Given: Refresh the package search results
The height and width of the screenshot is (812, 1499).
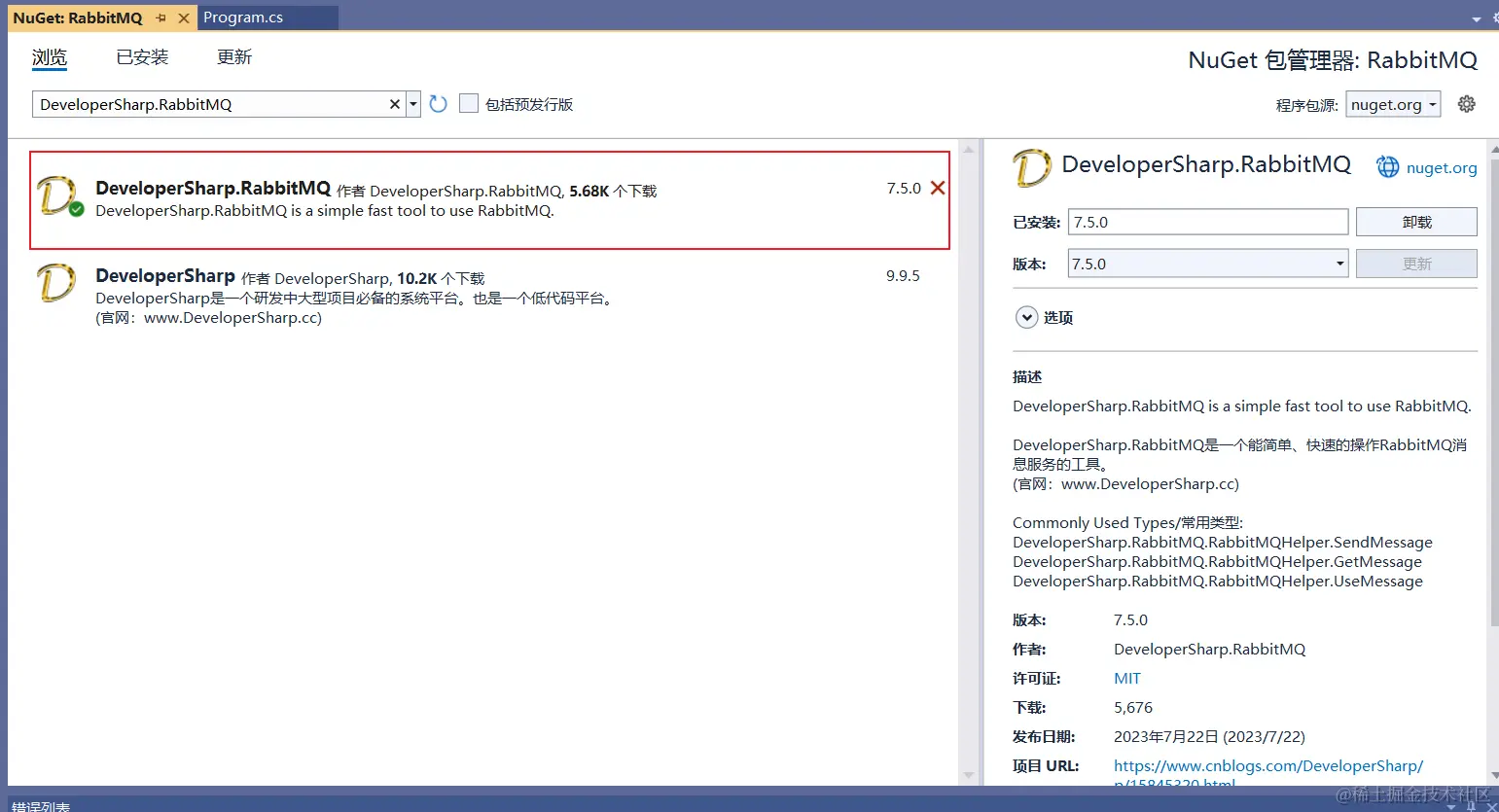Looking at the screenshot, I should [439, 104].
